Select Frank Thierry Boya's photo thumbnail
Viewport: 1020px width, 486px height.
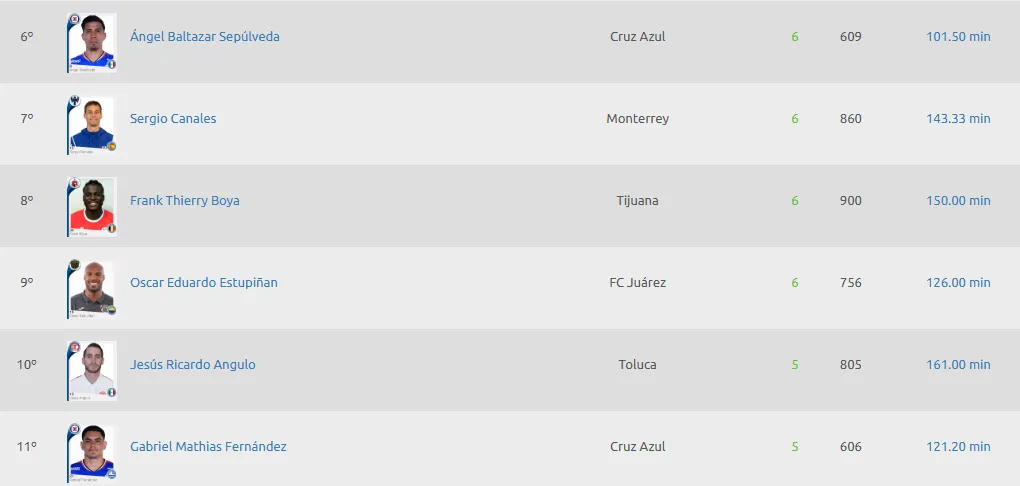click(92, 206)
